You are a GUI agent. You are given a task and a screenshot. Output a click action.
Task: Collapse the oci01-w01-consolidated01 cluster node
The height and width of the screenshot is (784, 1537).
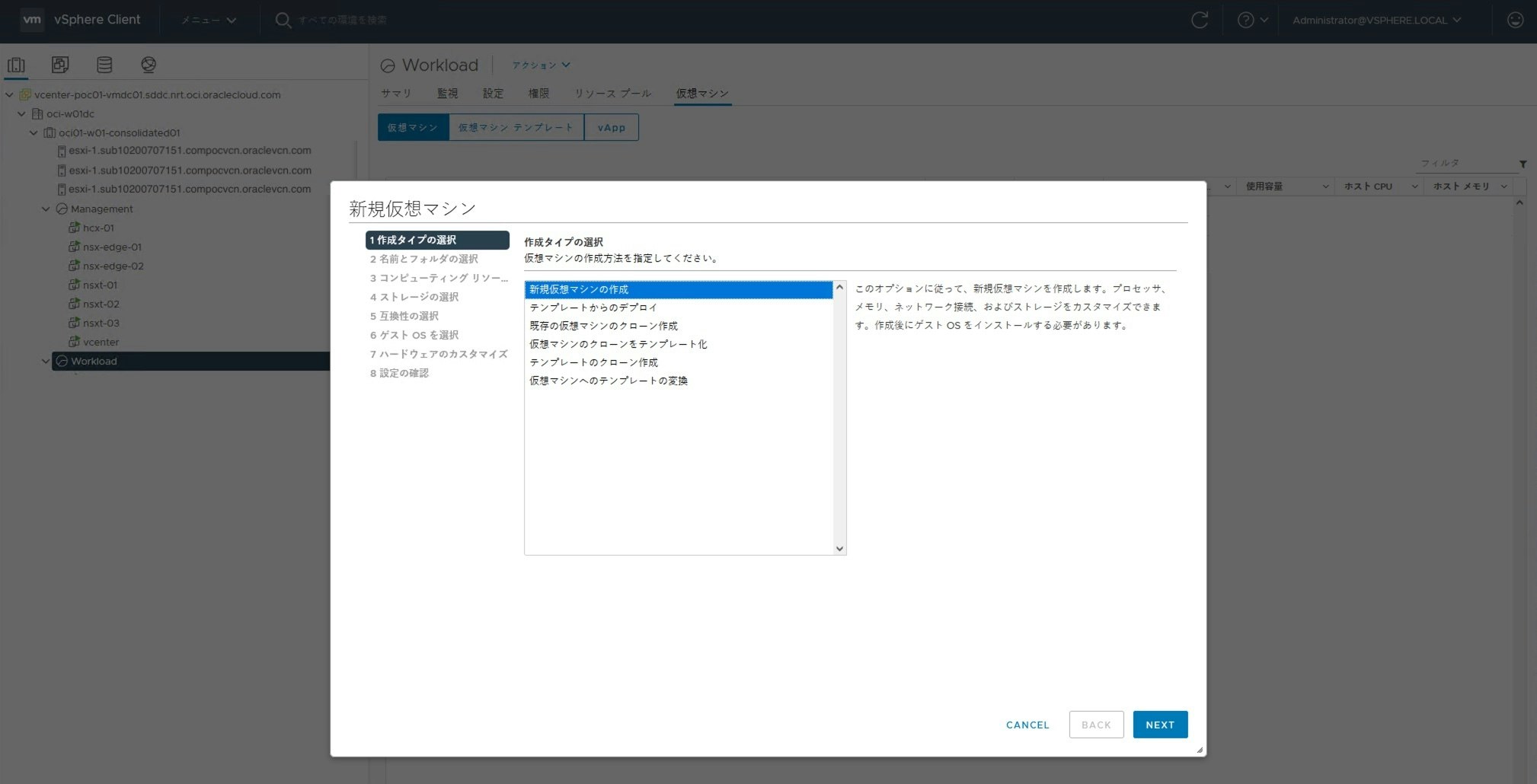(x=34, y=133)
